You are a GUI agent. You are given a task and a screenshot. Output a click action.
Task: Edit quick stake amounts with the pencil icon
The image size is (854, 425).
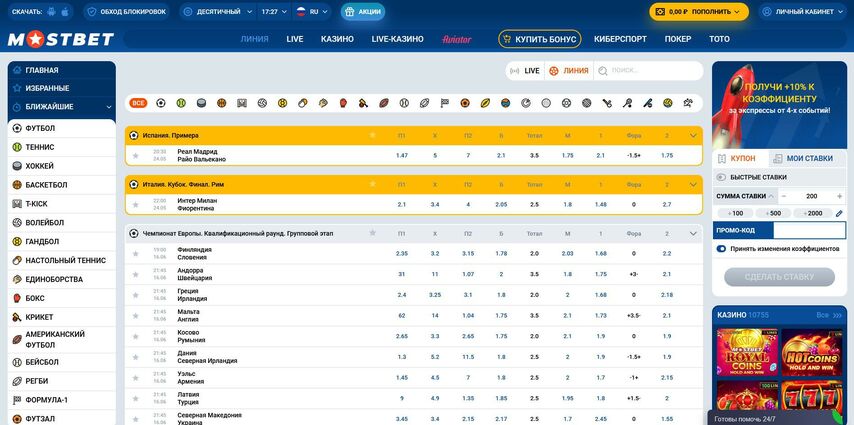click(839, 214)
